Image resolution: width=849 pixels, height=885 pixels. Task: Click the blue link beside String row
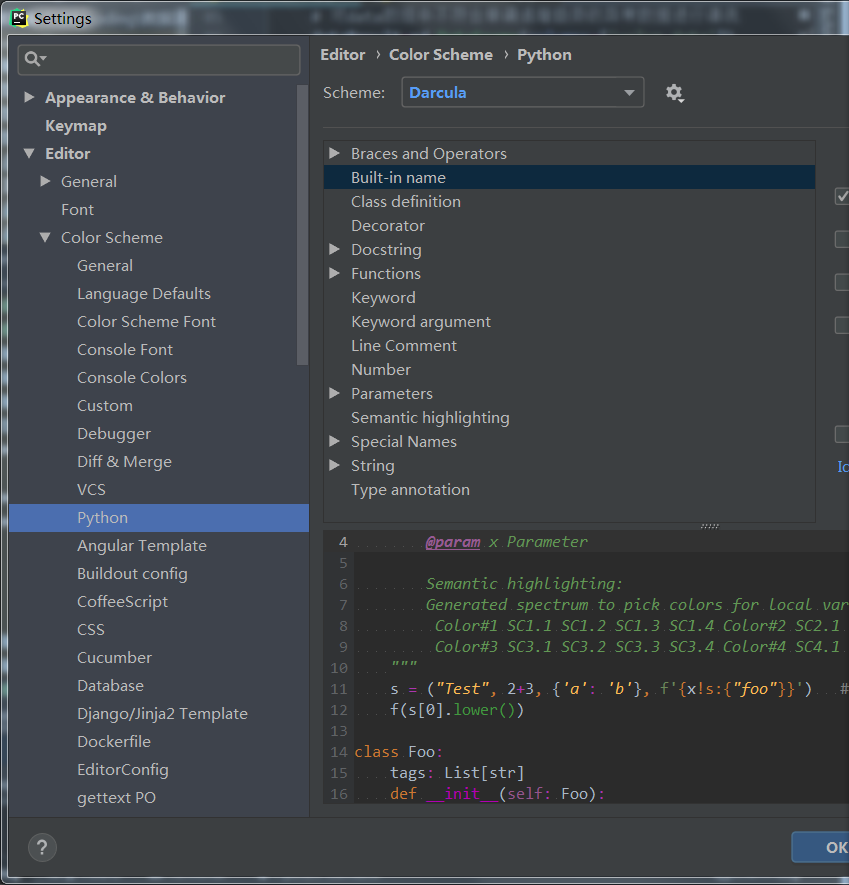coord(843,466)
